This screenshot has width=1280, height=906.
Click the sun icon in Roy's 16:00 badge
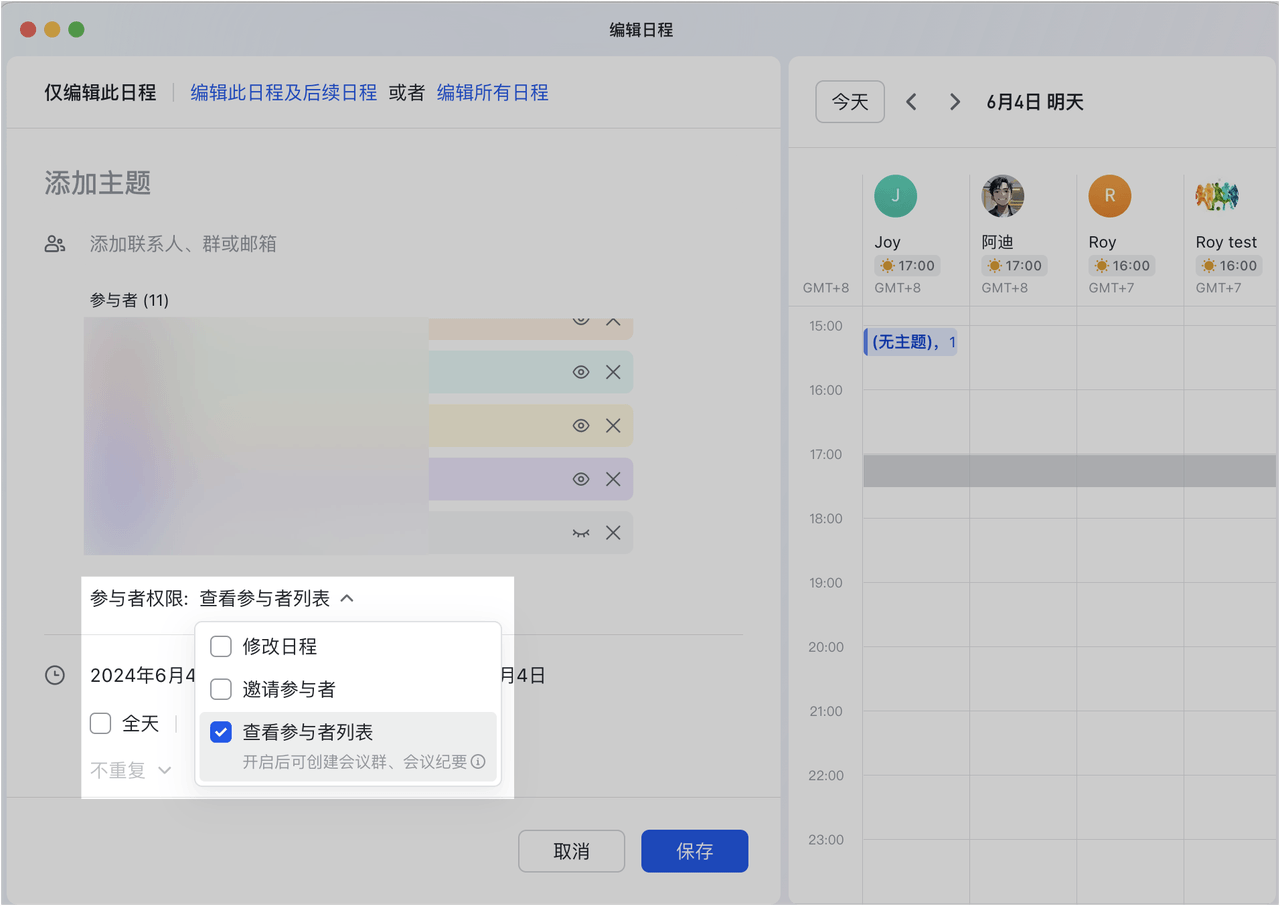[x=1101, y=266]
